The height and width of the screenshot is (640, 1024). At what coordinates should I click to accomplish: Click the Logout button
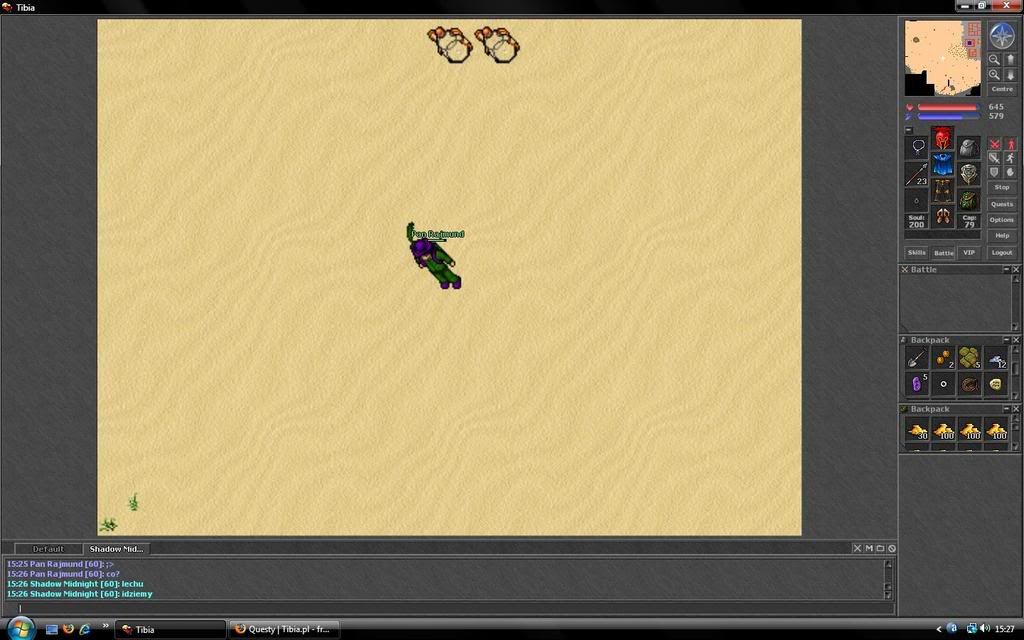point(1002,253)
